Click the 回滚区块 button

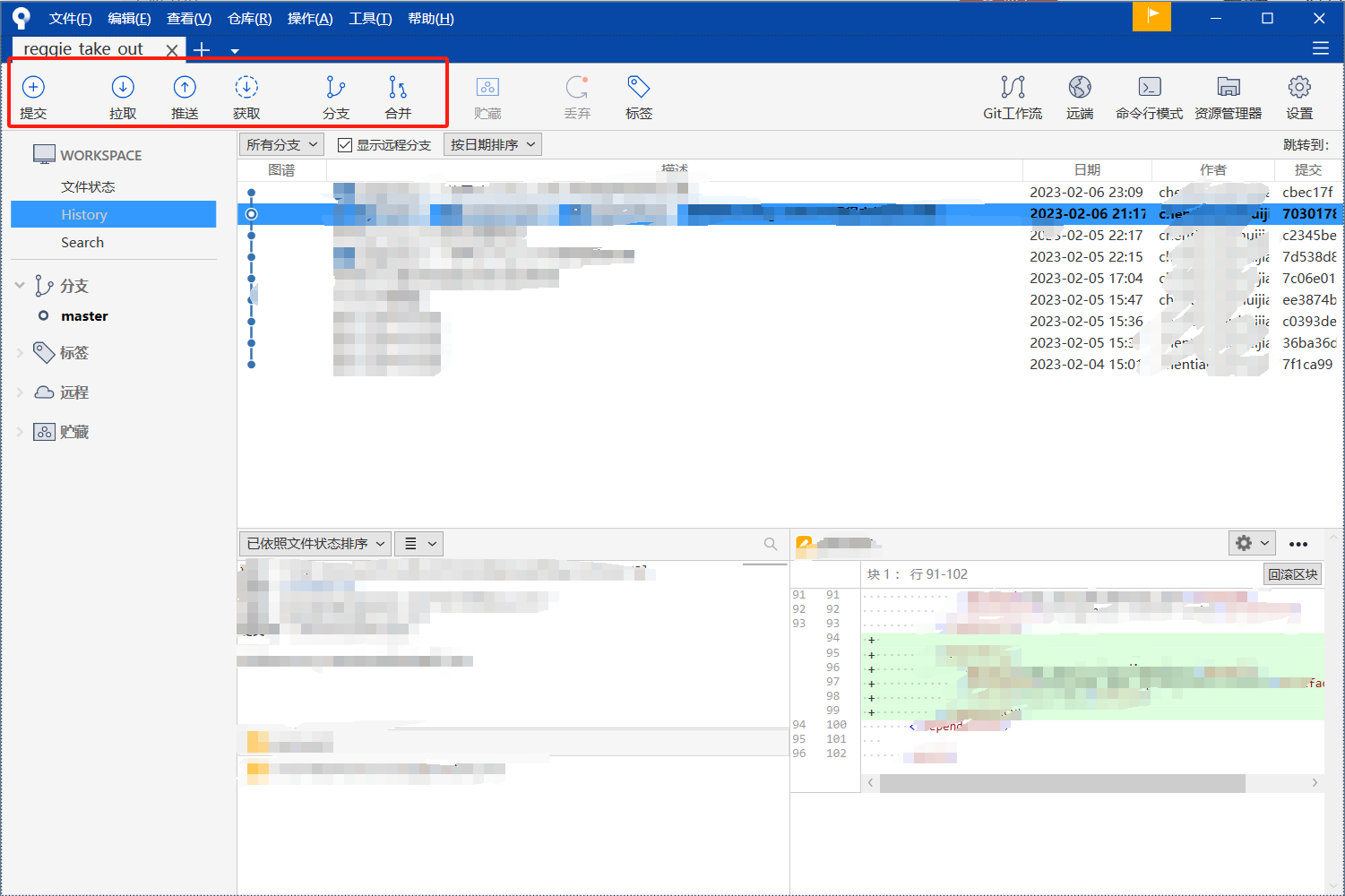[1293, 574]
